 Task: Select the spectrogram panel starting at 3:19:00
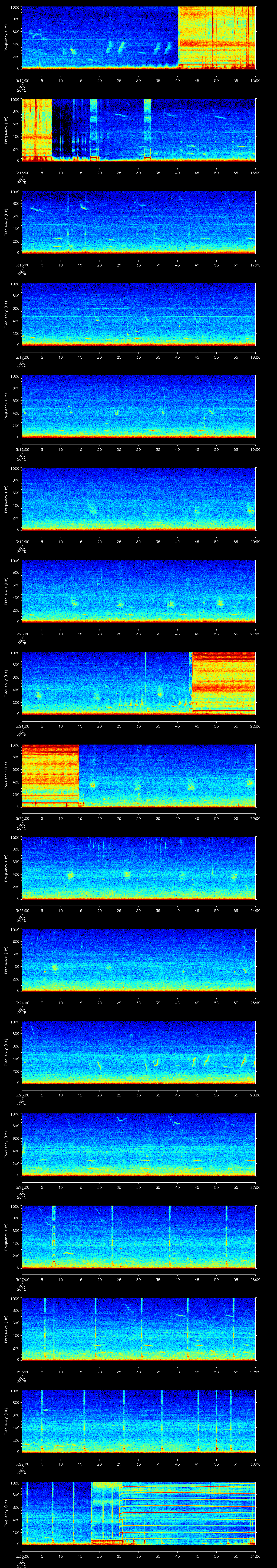[x=138, y=499]
